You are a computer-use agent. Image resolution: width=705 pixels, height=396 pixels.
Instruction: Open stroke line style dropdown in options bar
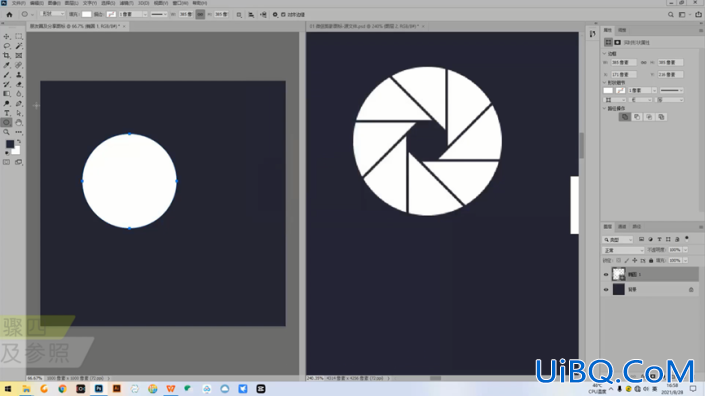(159, 14)
